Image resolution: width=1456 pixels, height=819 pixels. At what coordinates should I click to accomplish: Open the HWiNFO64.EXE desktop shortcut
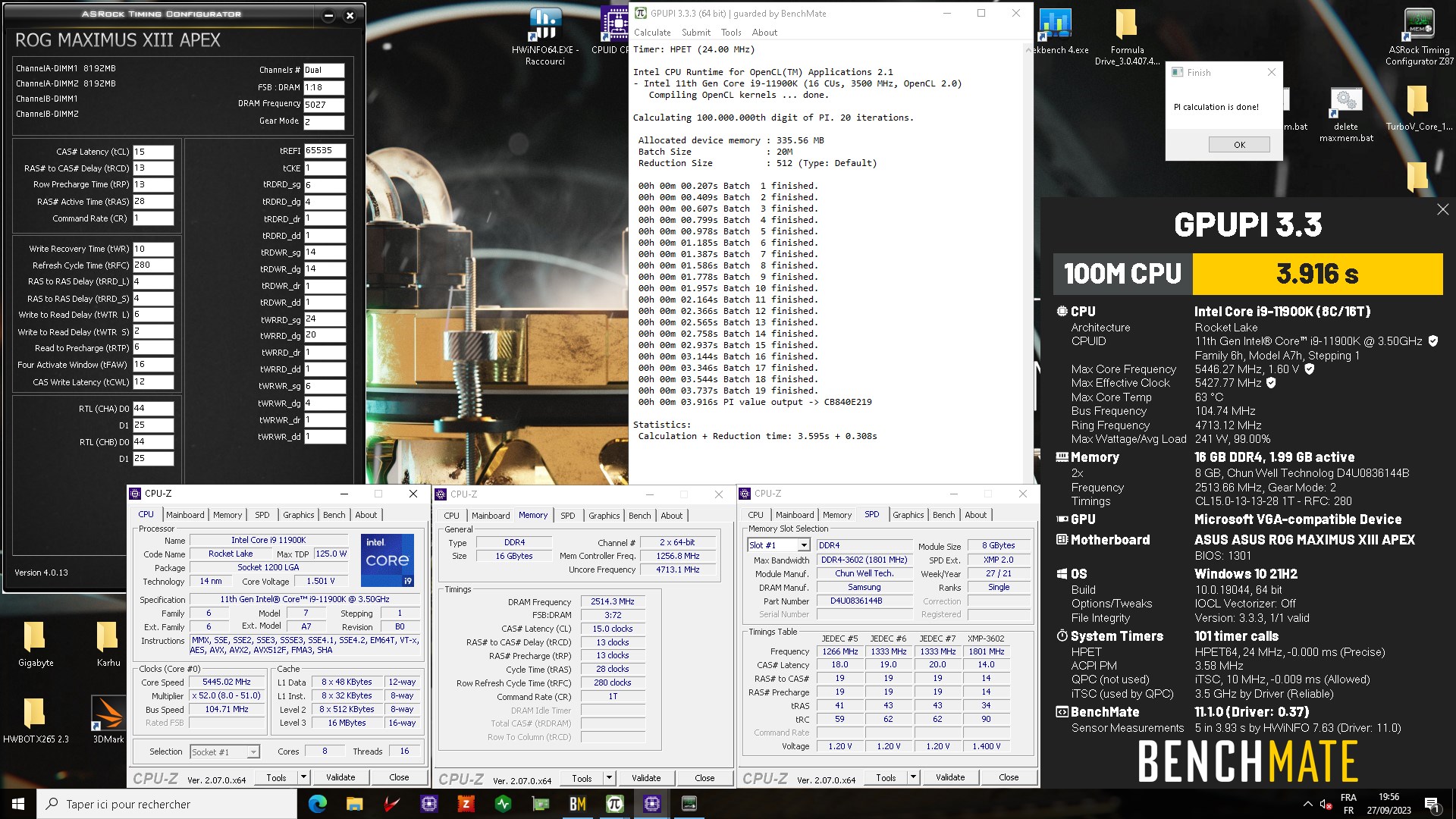click(544, 36)
